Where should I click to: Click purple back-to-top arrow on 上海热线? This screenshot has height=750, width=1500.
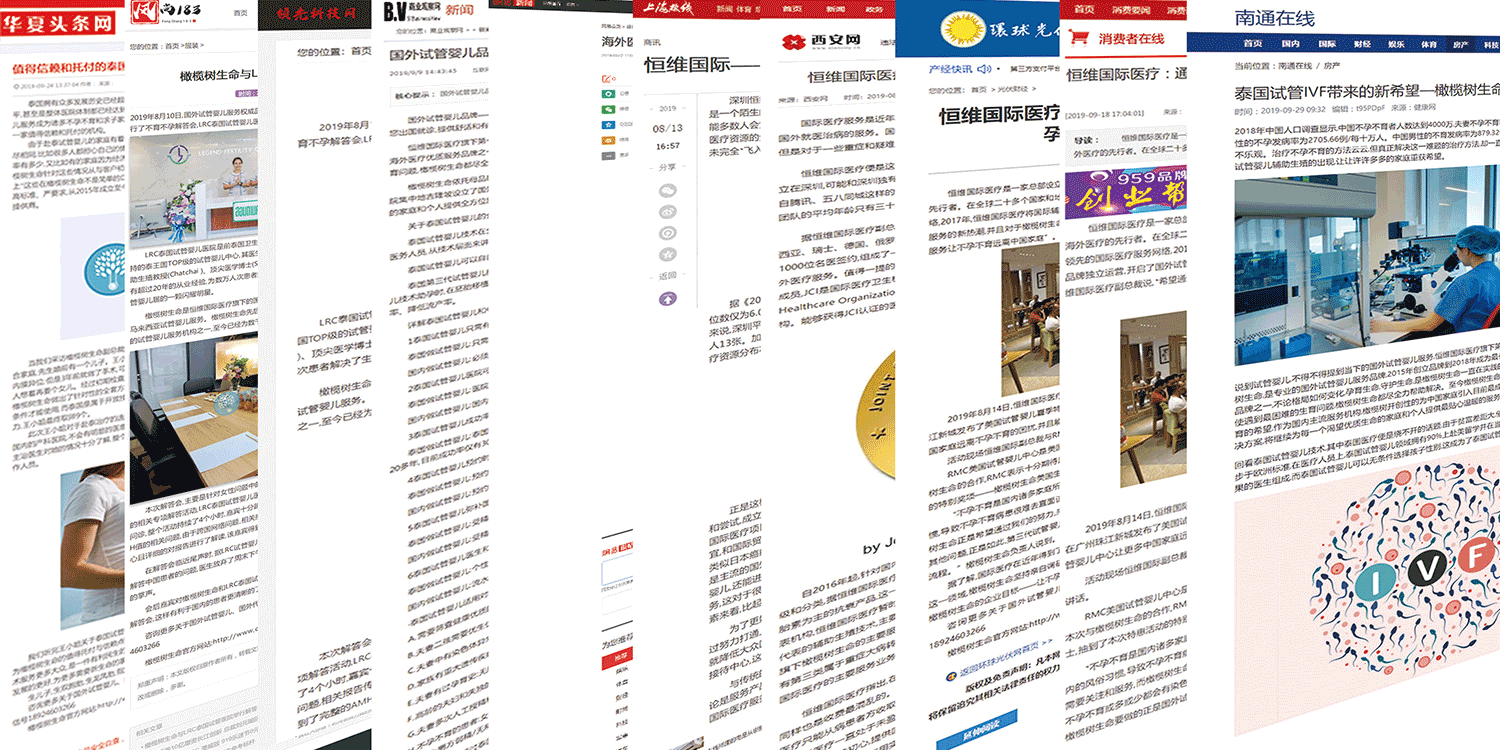[x=667, y=298]
